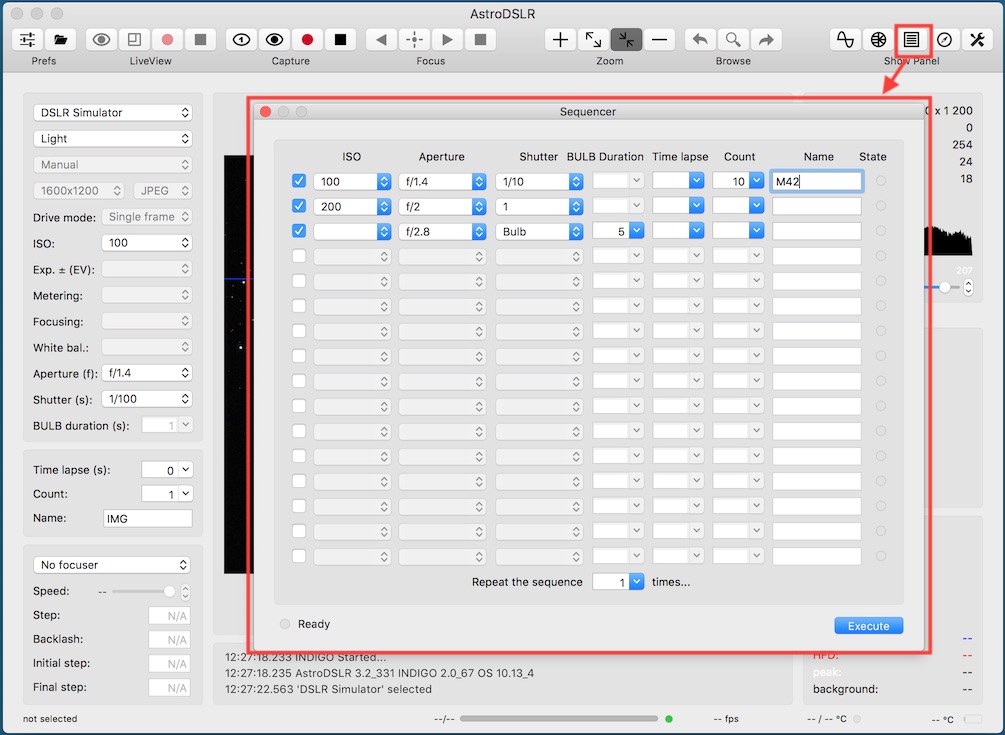
Task: Click the Focus crosshair icon
Action: (414, 40)
